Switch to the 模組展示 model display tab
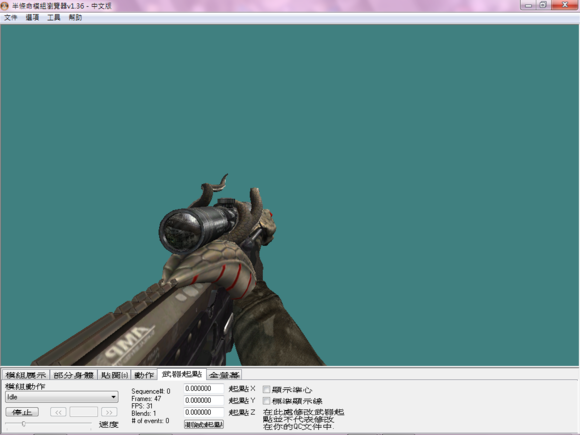Screen dimensions: 580x435 [x=26, y=375]
